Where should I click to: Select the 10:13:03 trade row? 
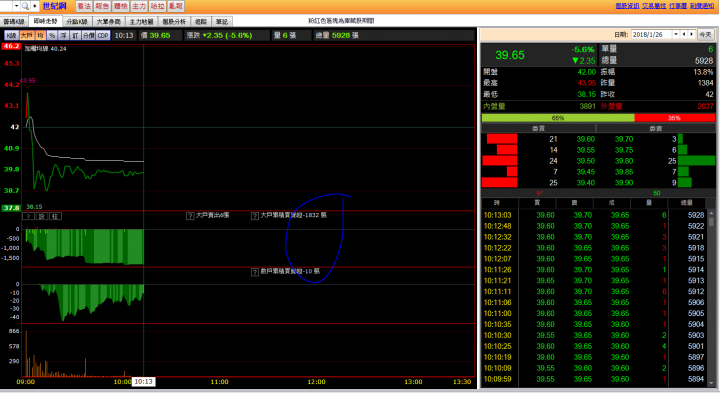594,215
